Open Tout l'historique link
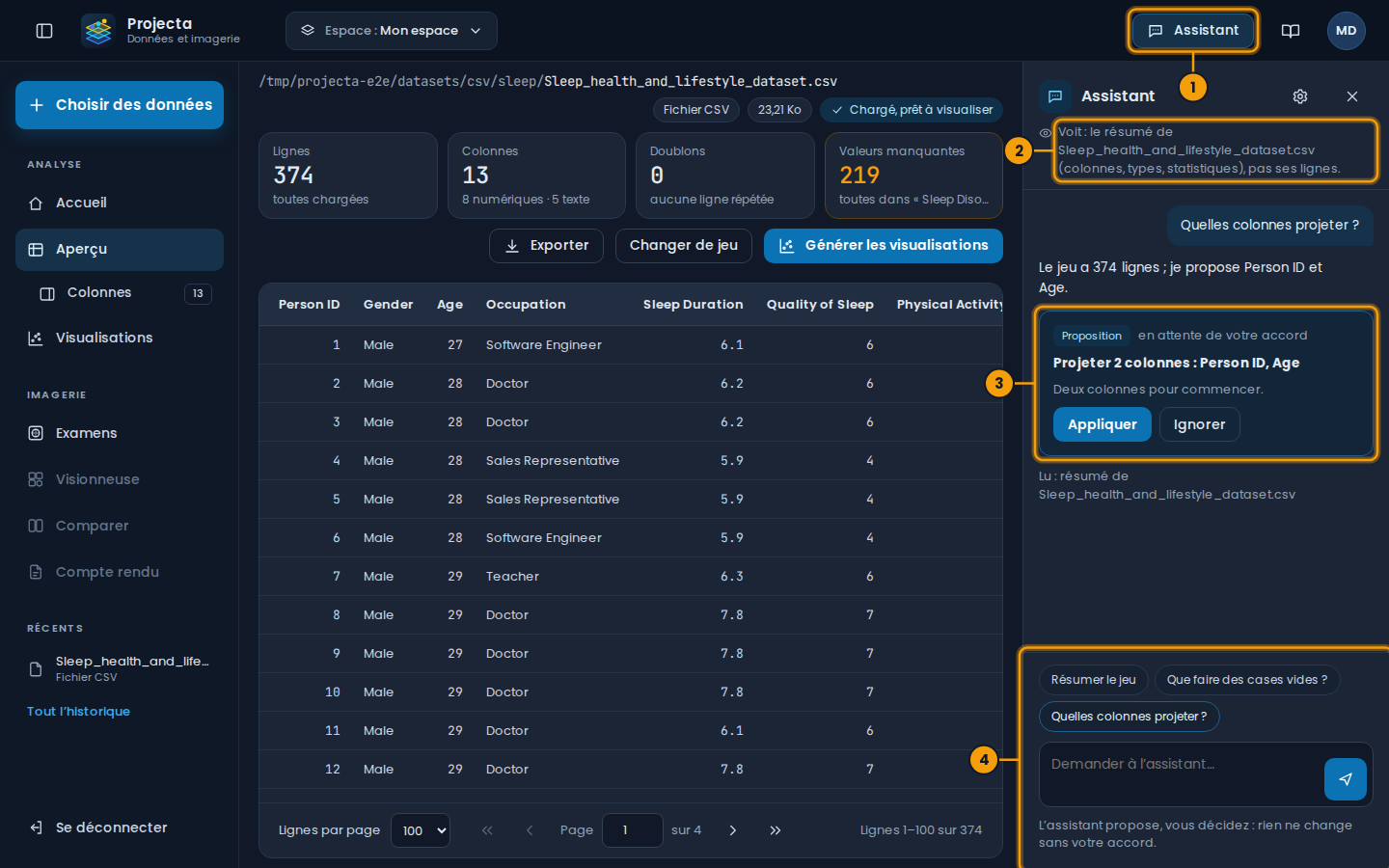Image resolution: width=1389 pixels, height=868 pixels. 78,712
